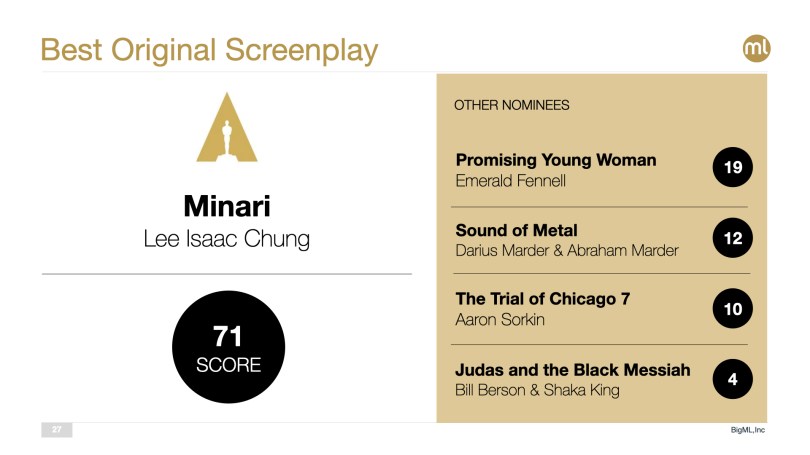This screenshot has height=455, width=810.
Task: Click the OTHER NOMINEES heading
Action: point(511,104)
